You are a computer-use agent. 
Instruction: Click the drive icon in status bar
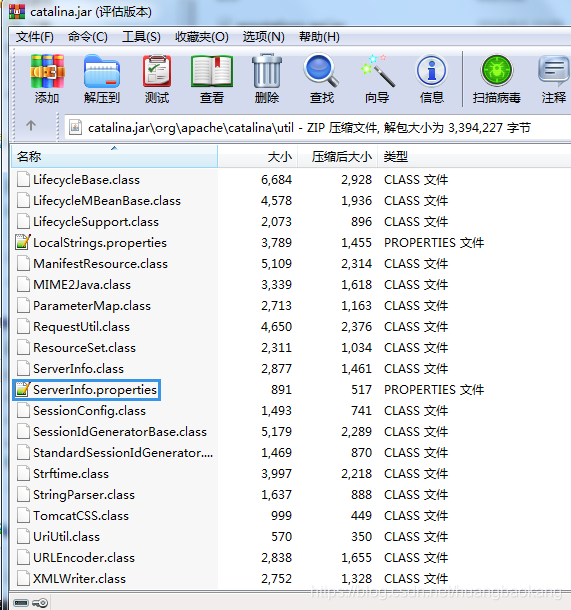(x=21, y=603)
